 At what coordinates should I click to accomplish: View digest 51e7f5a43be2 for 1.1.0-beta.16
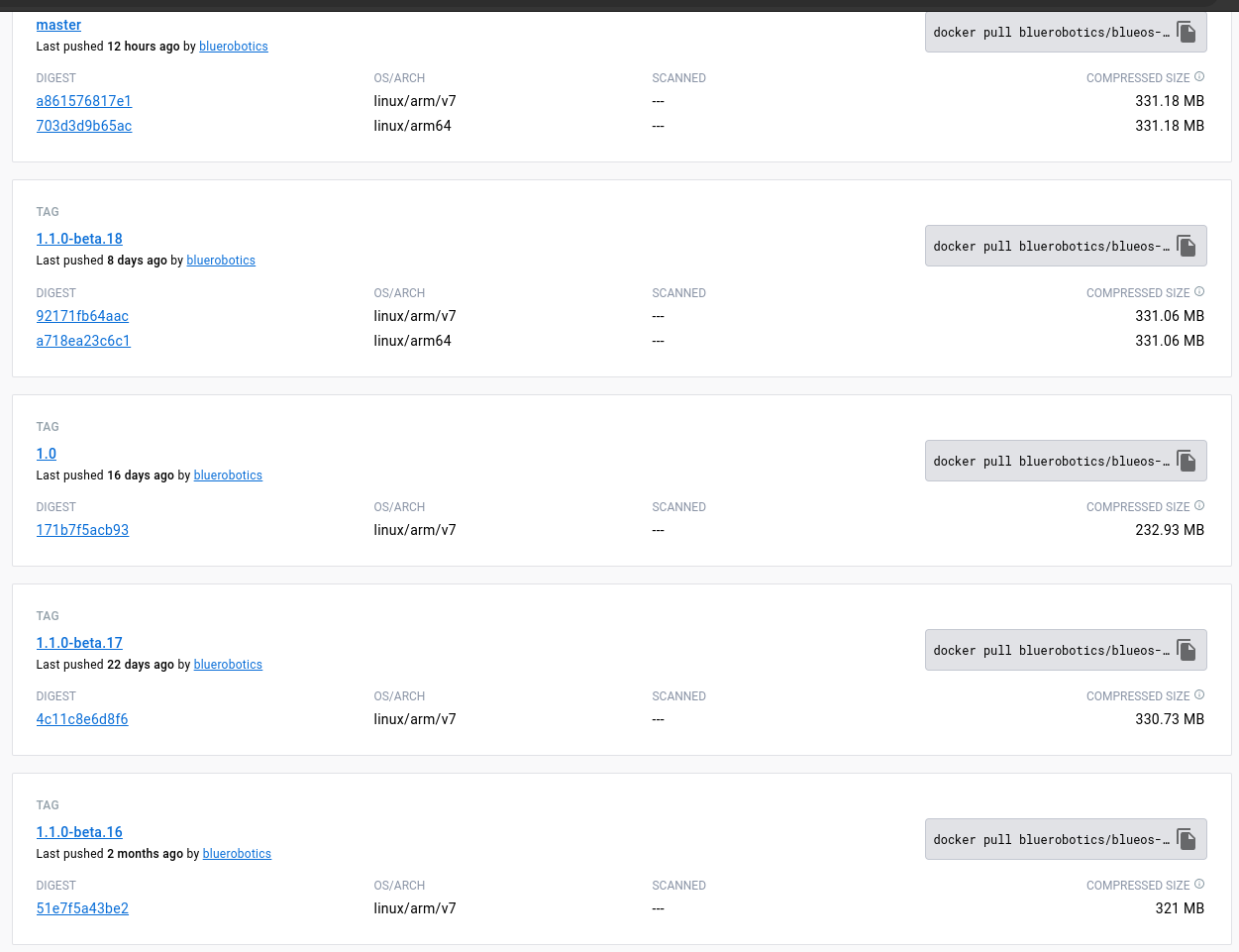[82, 908]
